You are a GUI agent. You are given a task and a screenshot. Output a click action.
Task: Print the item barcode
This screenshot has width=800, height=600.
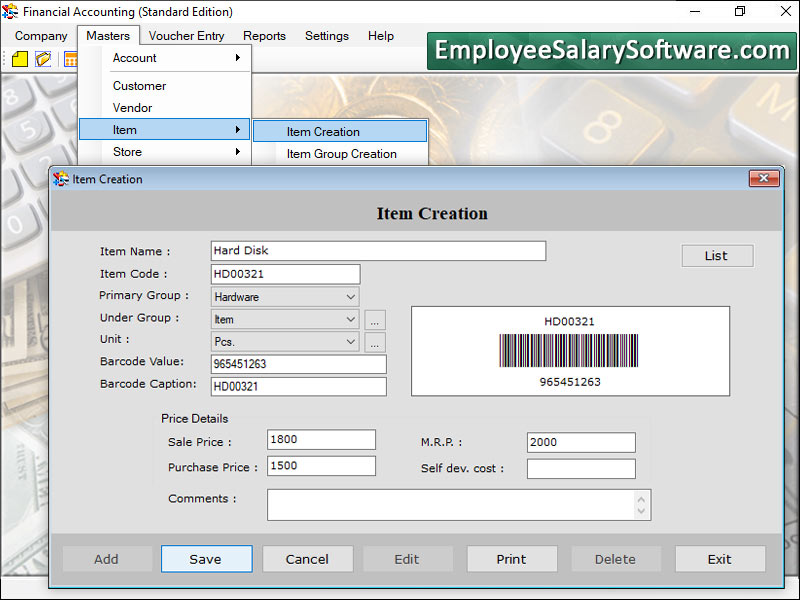point(511,558)
